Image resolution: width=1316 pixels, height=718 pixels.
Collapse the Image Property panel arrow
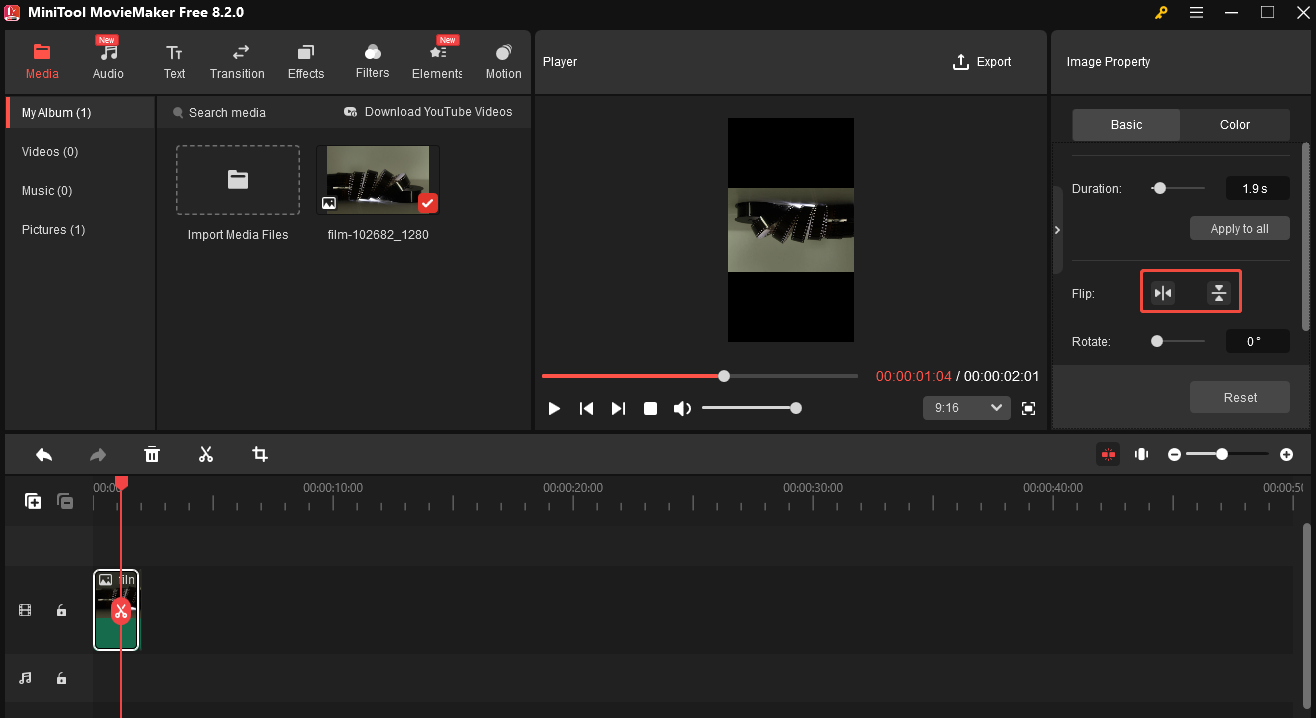tap(1058, 230)
